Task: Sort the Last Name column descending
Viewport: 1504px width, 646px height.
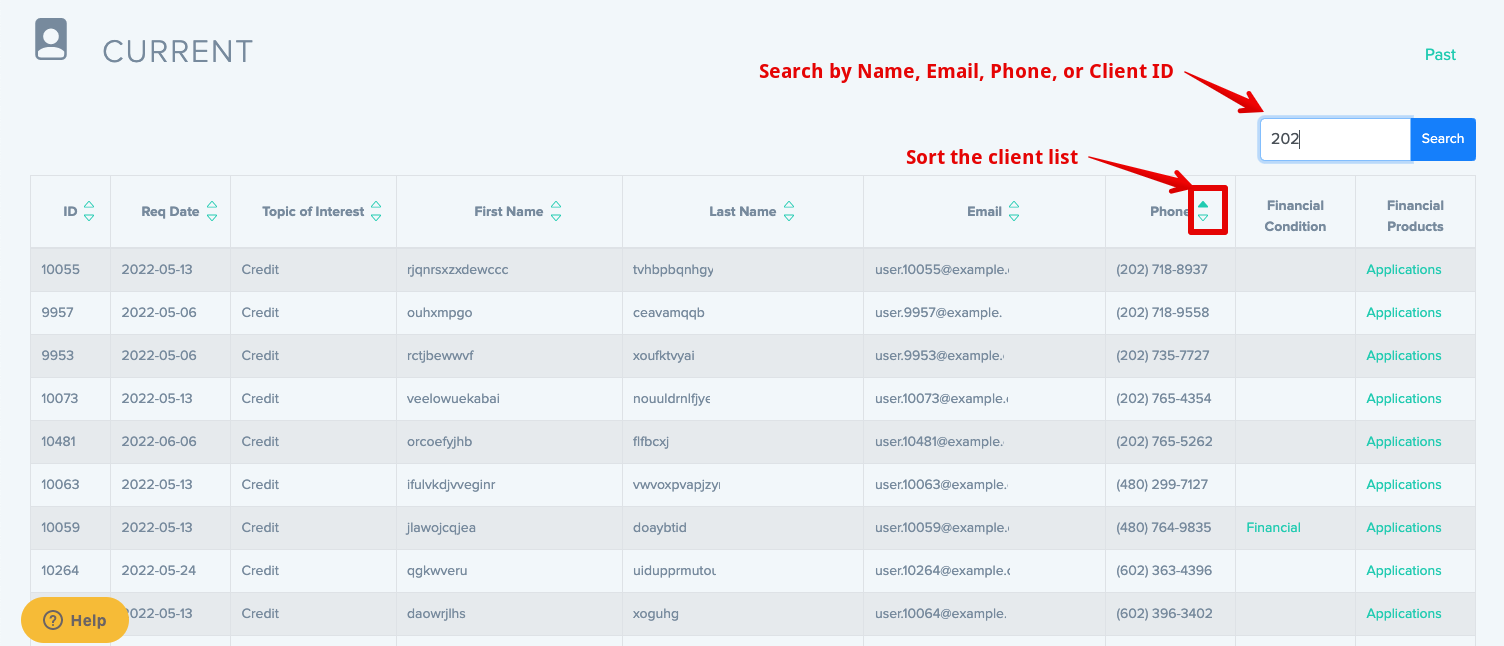Action: [789, 217]
